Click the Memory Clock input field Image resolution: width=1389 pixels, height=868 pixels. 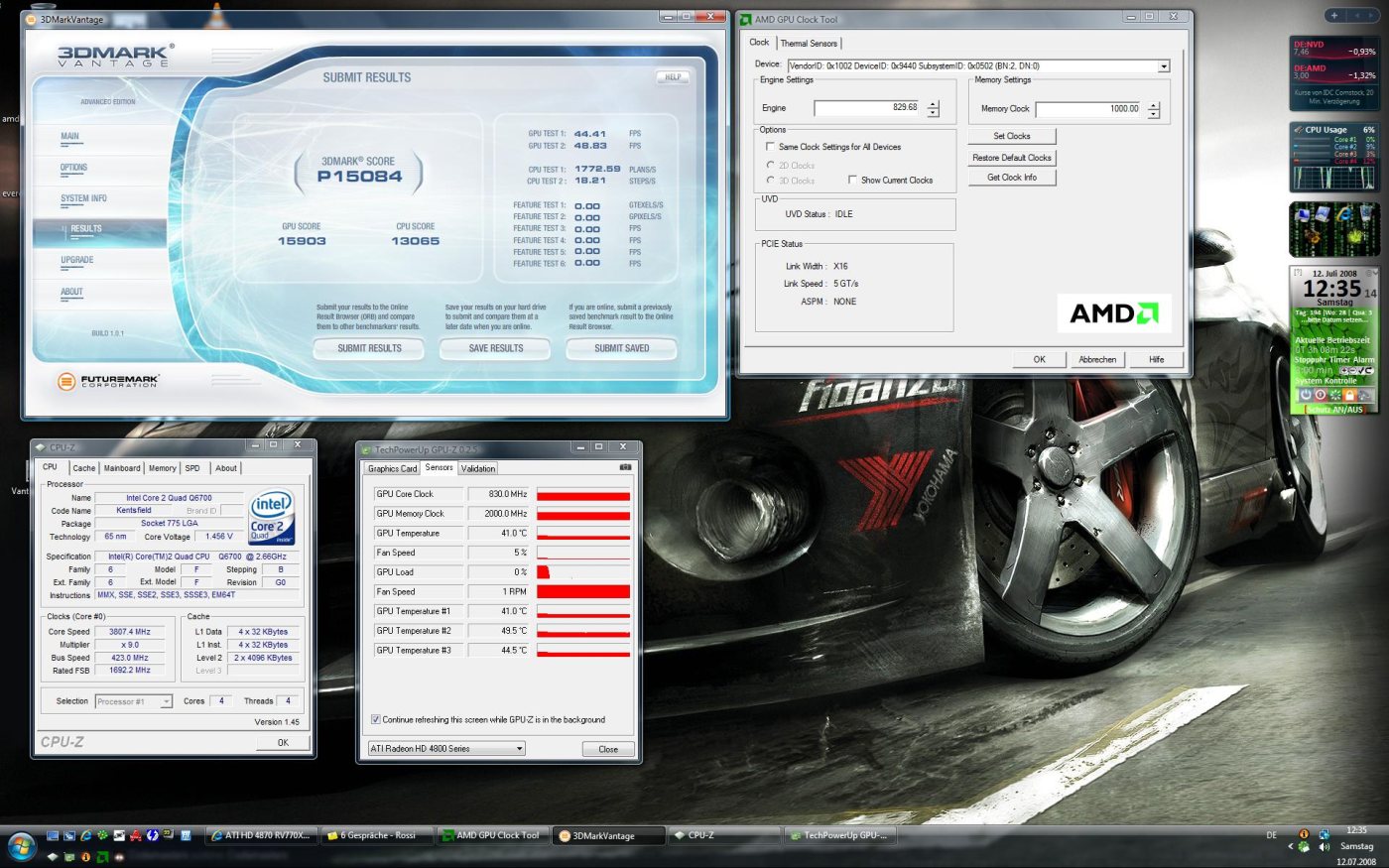[1089, 109]
